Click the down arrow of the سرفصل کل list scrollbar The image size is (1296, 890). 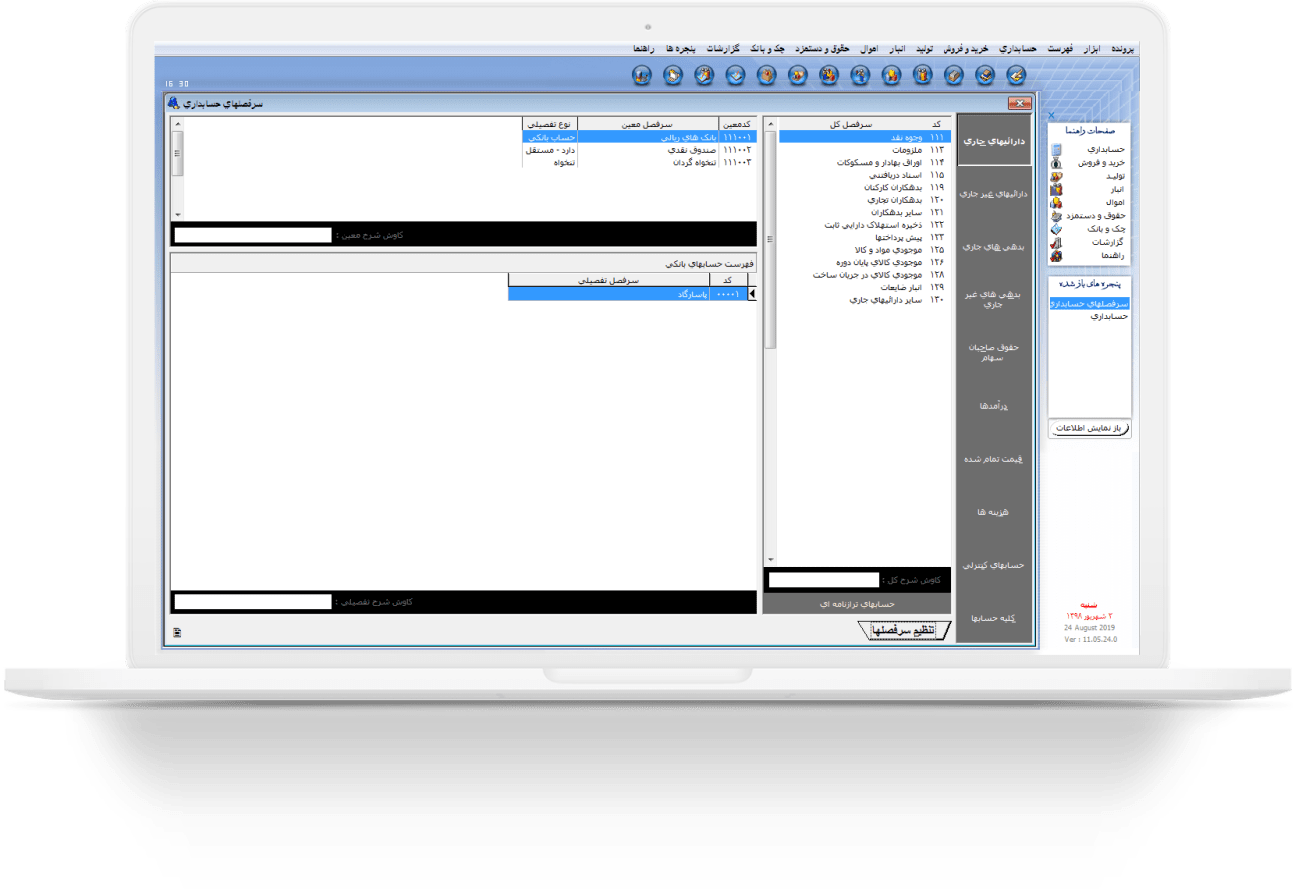pyautogui.click(x=770, y=560)
